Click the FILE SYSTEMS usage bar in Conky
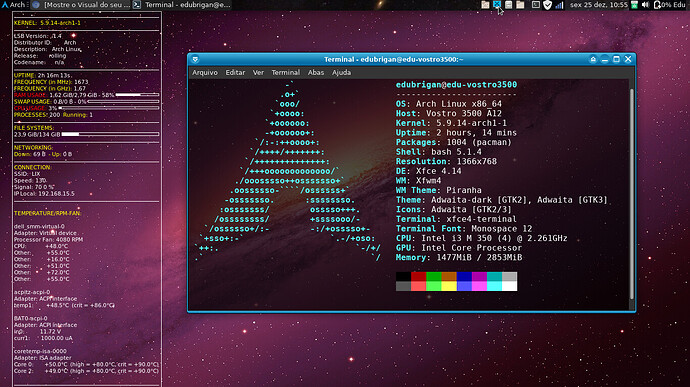 click(x=110, y=134)
